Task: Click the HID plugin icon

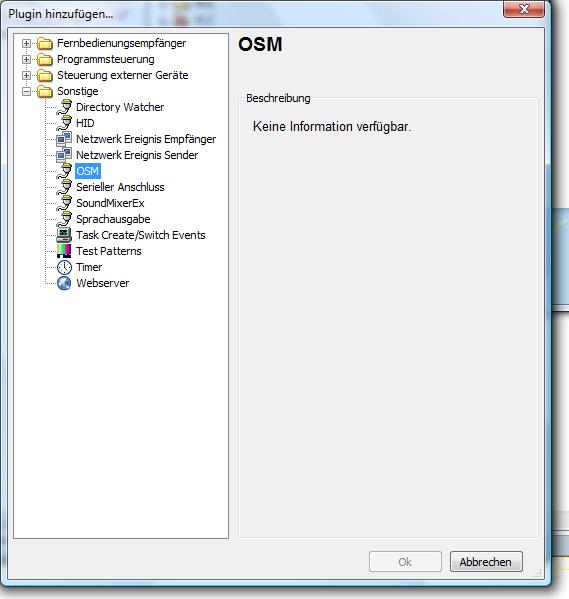Action: (64, 123)
